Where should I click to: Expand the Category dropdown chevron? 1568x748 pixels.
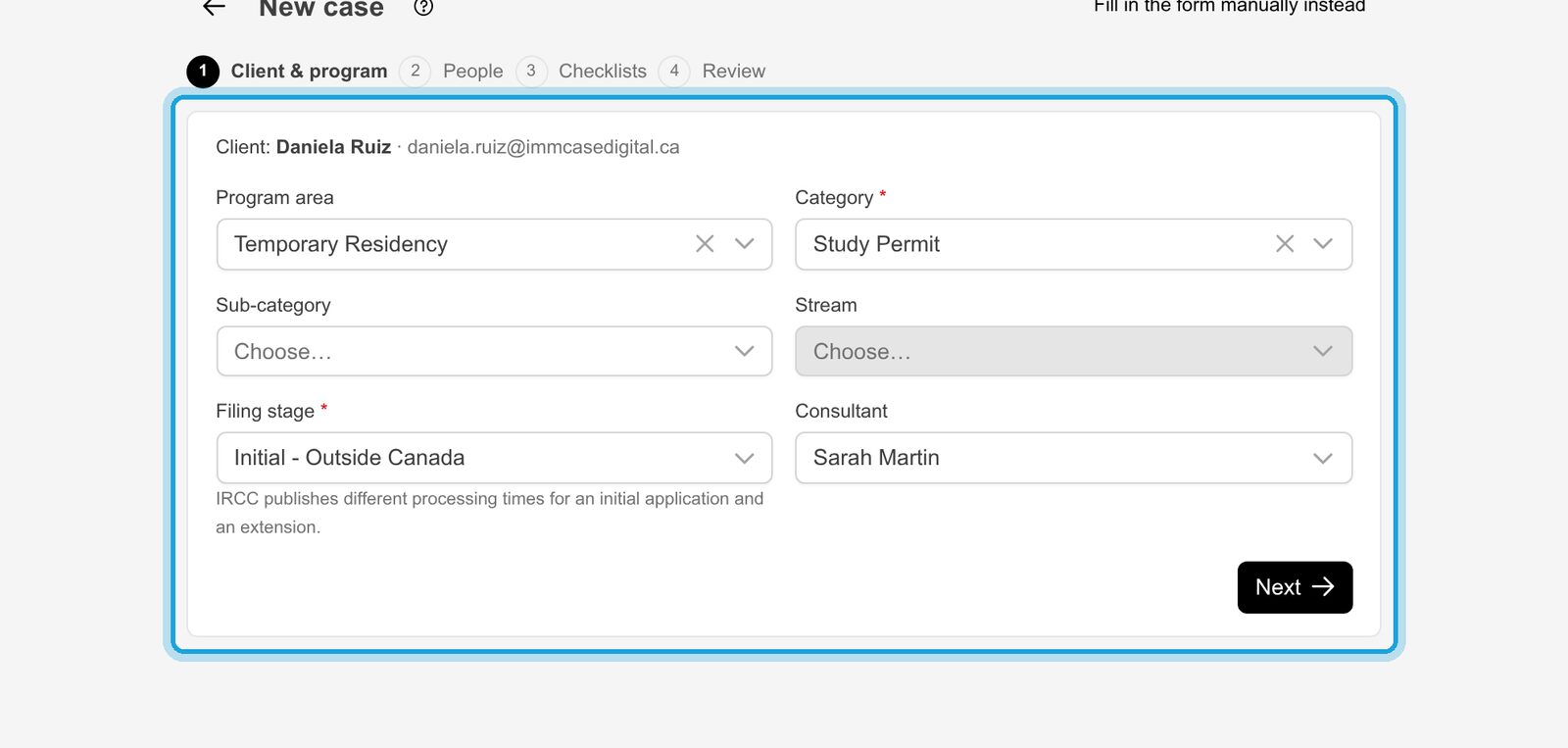1323,244
